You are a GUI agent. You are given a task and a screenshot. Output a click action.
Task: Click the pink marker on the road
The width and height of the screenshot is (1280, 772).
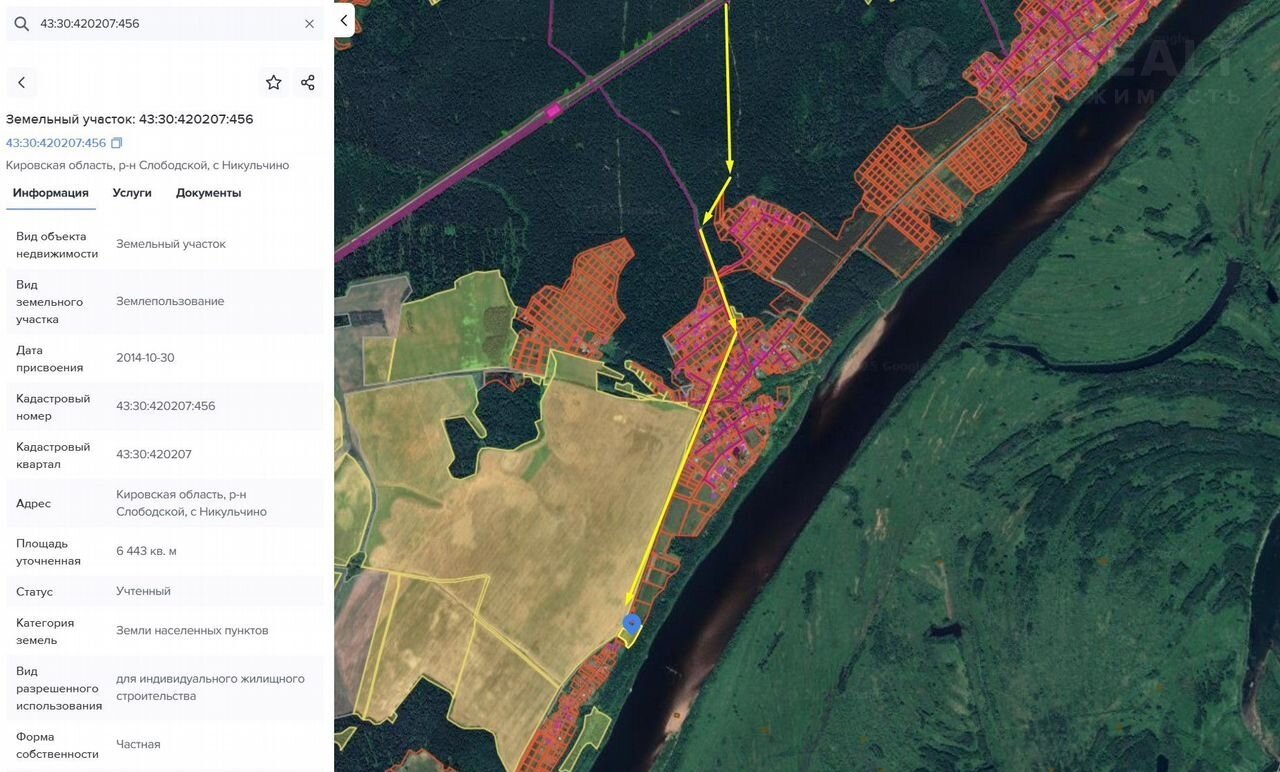pyautogui.click(x=552, y=112)
